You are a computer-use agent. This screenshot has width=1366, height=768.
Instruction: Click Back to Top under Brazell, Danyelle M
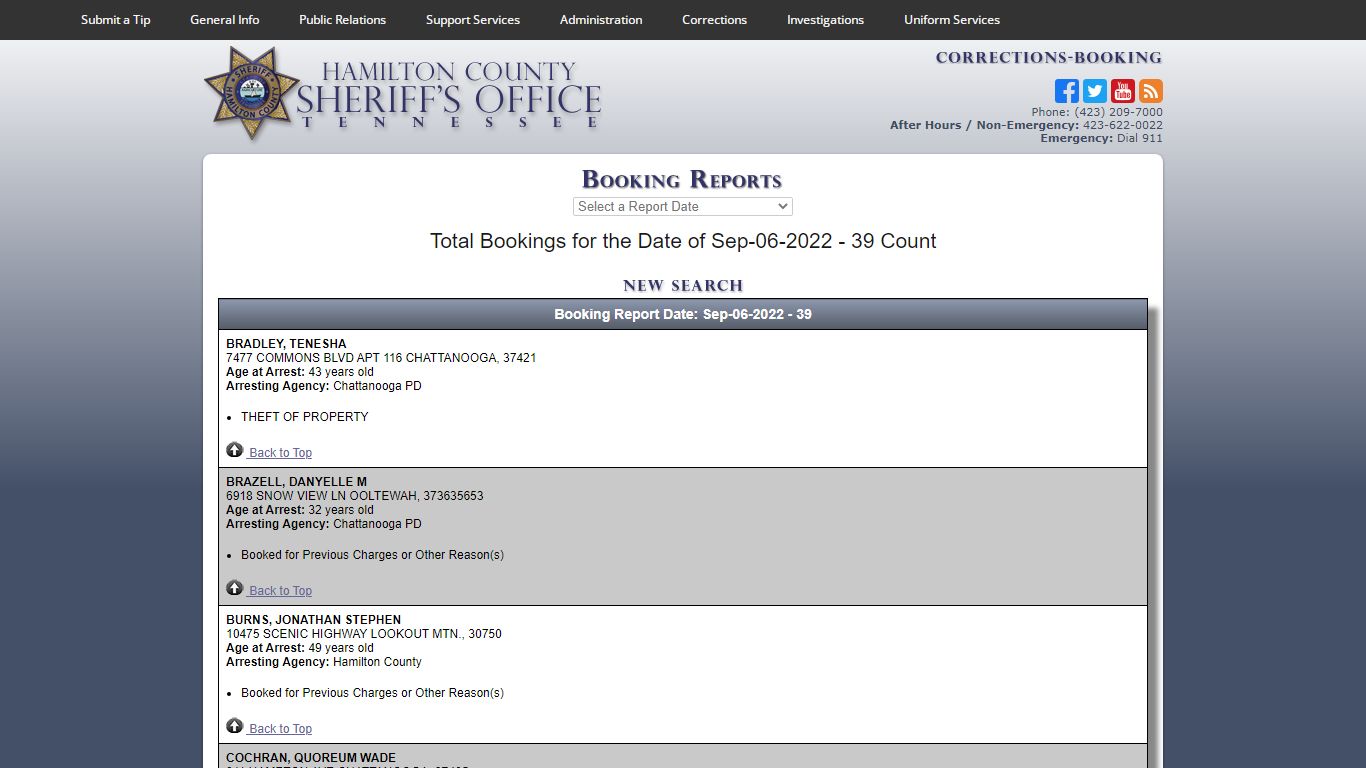(x=280, y=591)
